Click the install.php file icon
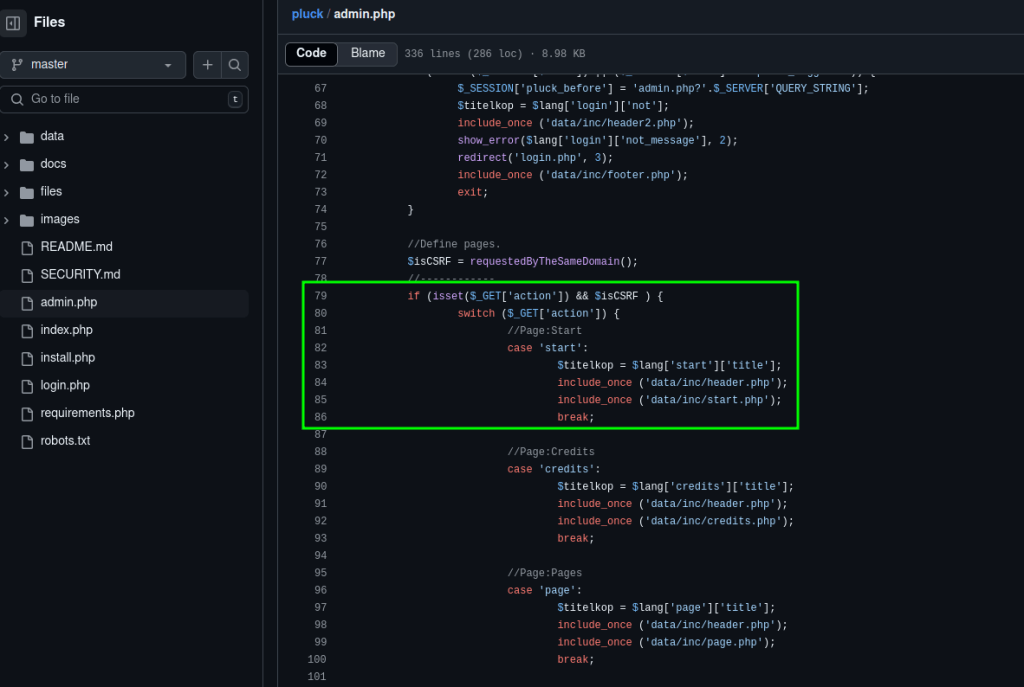Viewport: 1024px width, 687px height. [27, 358]
